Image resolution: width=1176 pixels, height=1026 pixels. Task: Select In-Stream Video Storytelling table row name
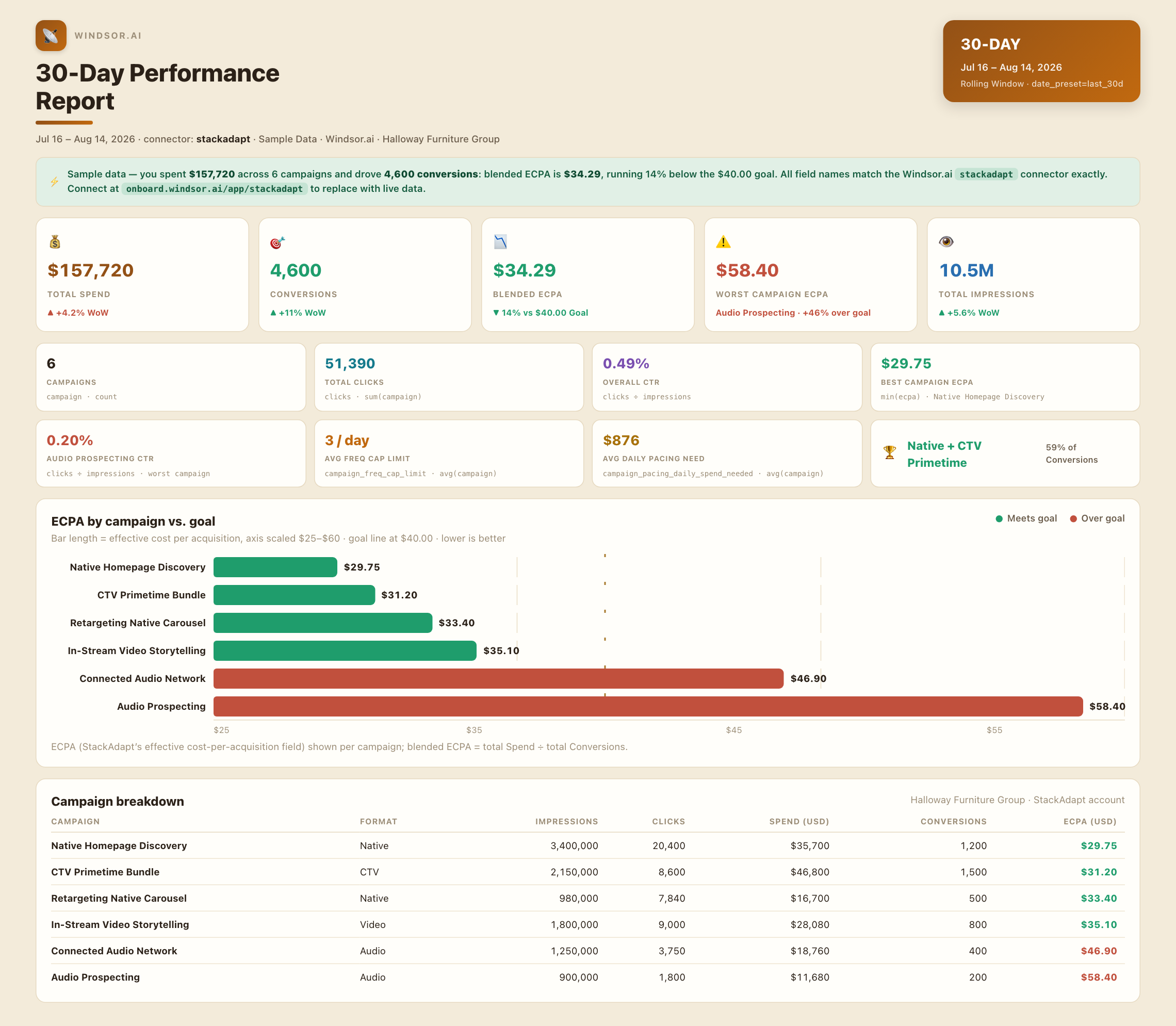point(120,925)
